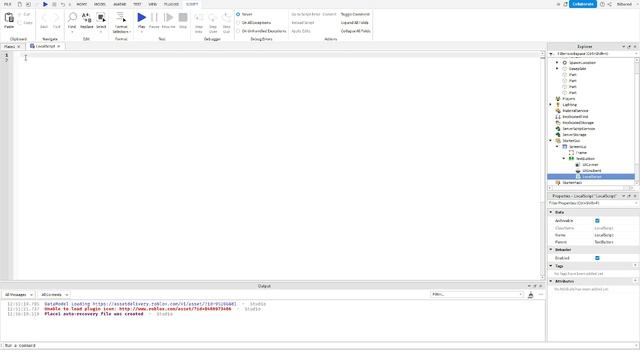
Task: Click Collapse All Folds action
Action: tap(356, 31)
